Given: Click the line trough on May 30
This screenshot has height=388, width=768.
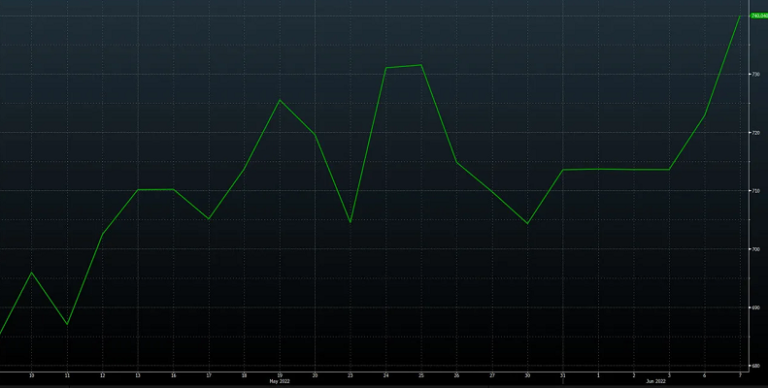Looking at the screenshot, I should (x=528, y=223).
